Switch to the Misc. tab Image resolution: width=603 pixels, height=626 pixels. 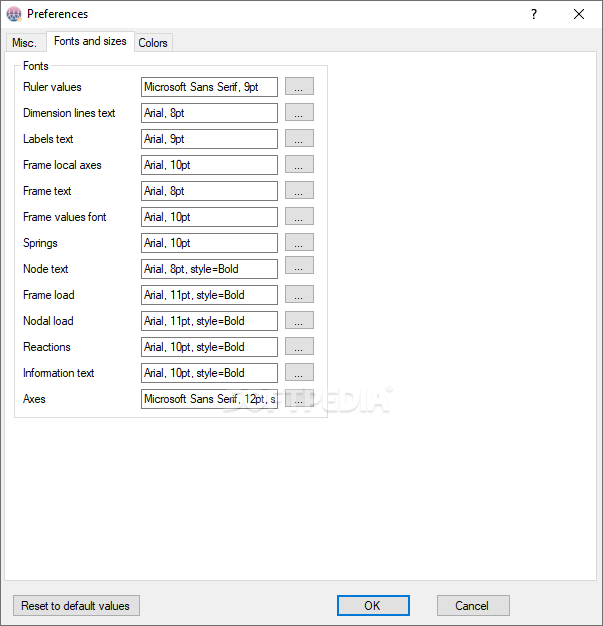(x=25, y=42)
